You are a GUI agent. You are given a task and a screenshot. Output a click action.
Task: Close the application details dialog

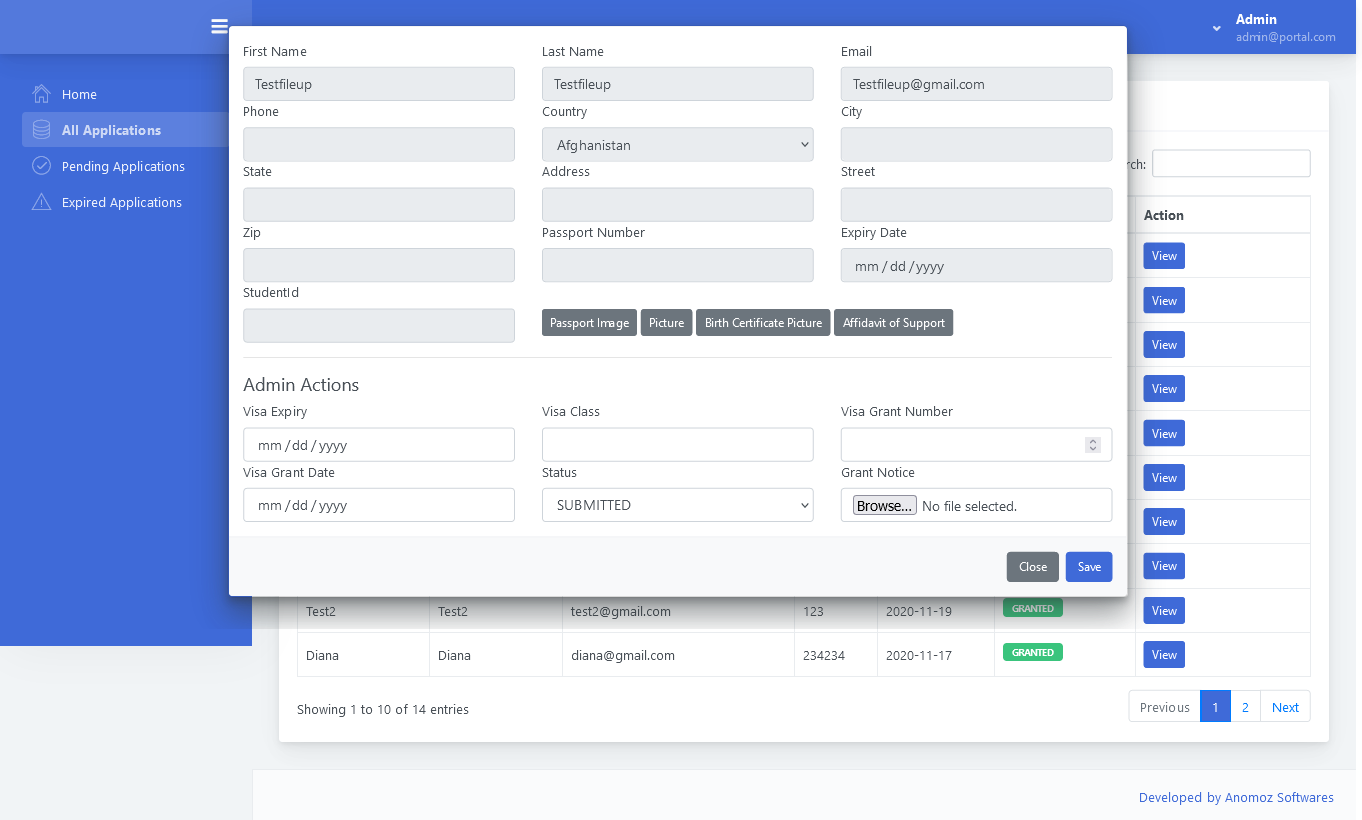pos(1032,567)
